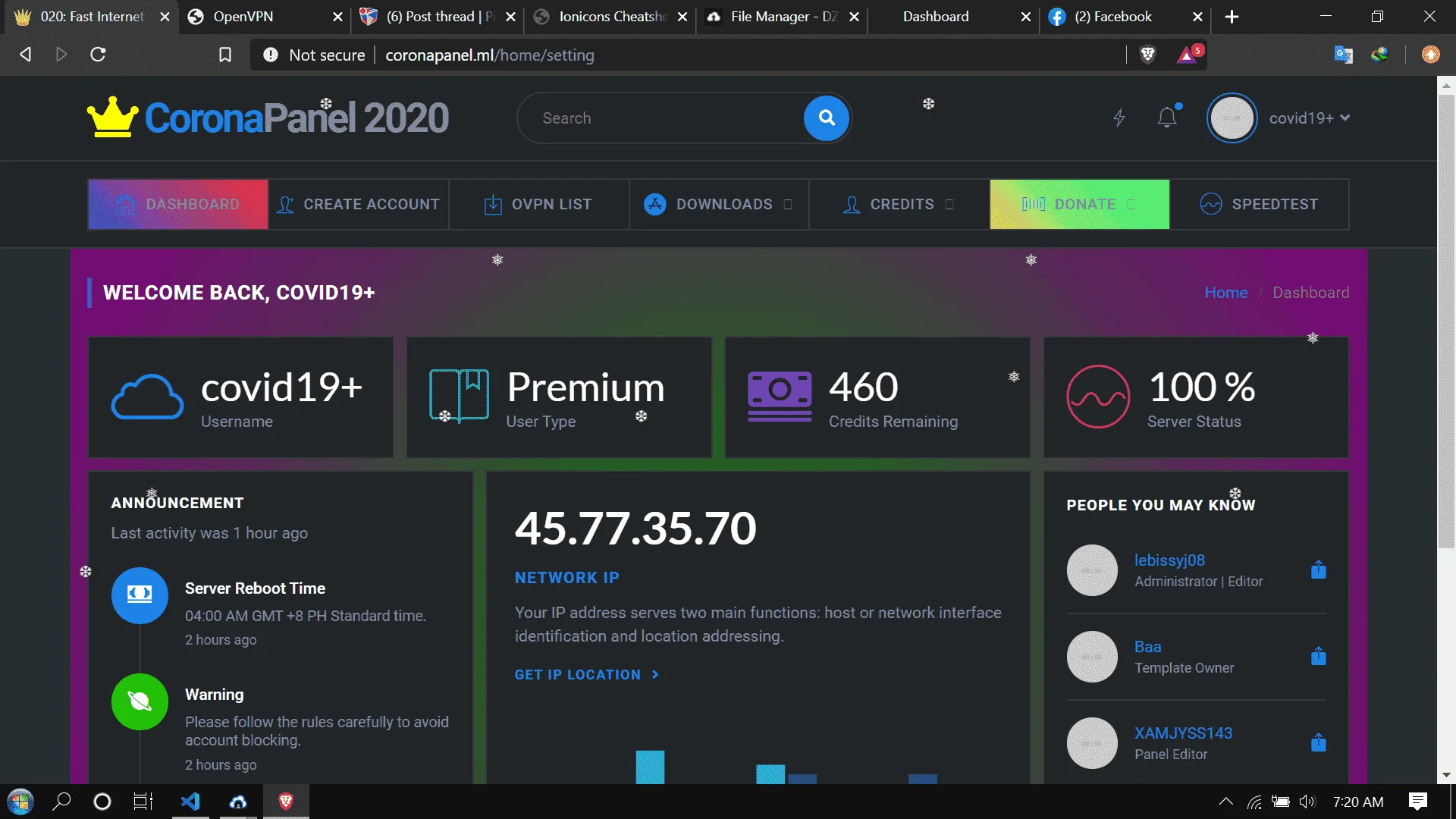The height and width of the screenshot is (819, 1456).
Task: Open the Action Center notifications icon
Action: pyautogui.click(x=1418, y=802)
